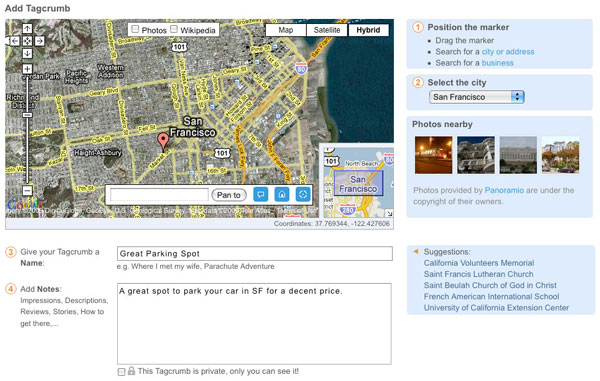
Task: Pan the map left with arrow button
Action: point(14,41)
